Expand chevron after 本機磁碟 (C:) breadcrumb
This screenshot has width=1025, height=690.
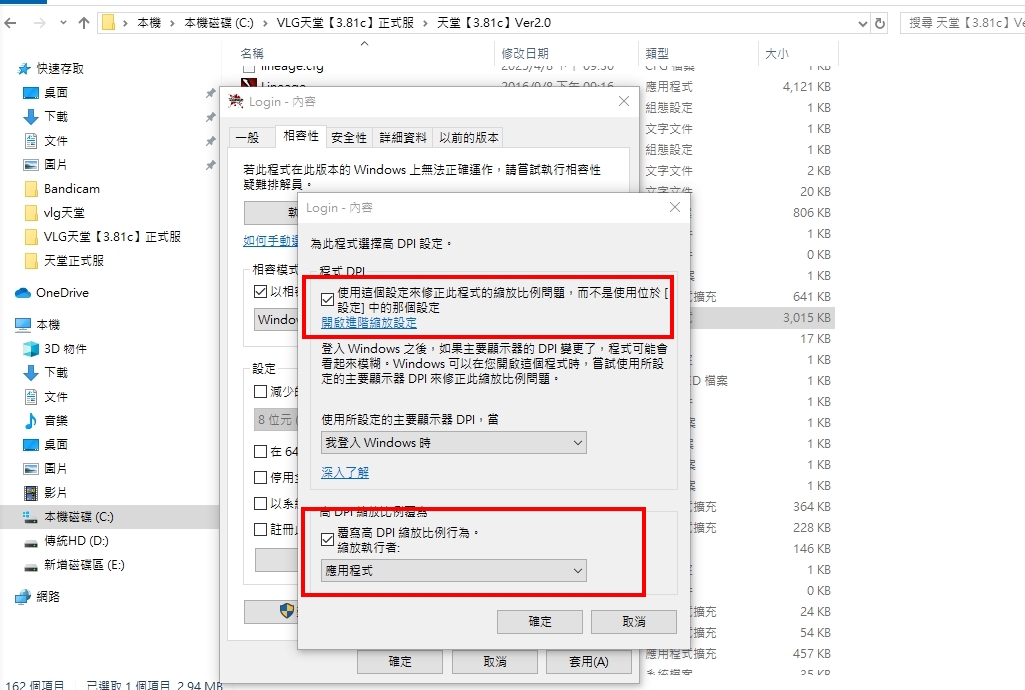point(265,23)
